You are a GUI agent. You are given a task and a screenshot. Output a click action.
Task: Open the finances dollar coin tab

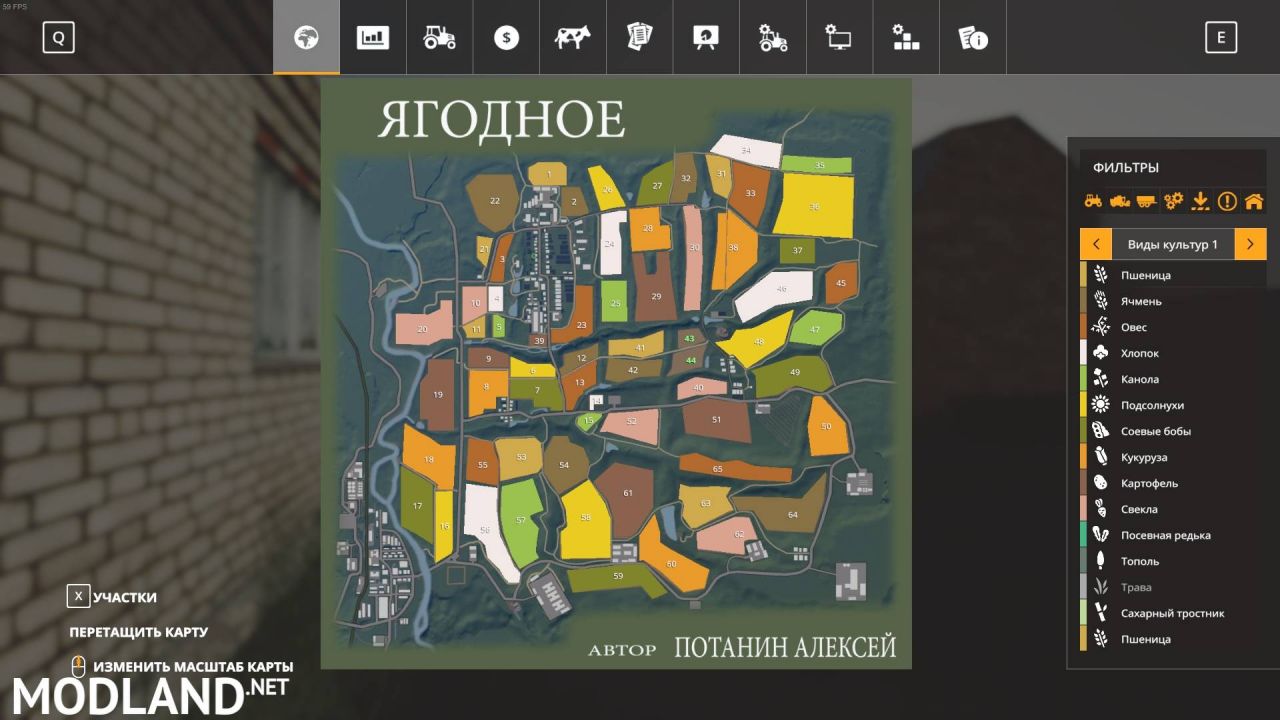506,38
